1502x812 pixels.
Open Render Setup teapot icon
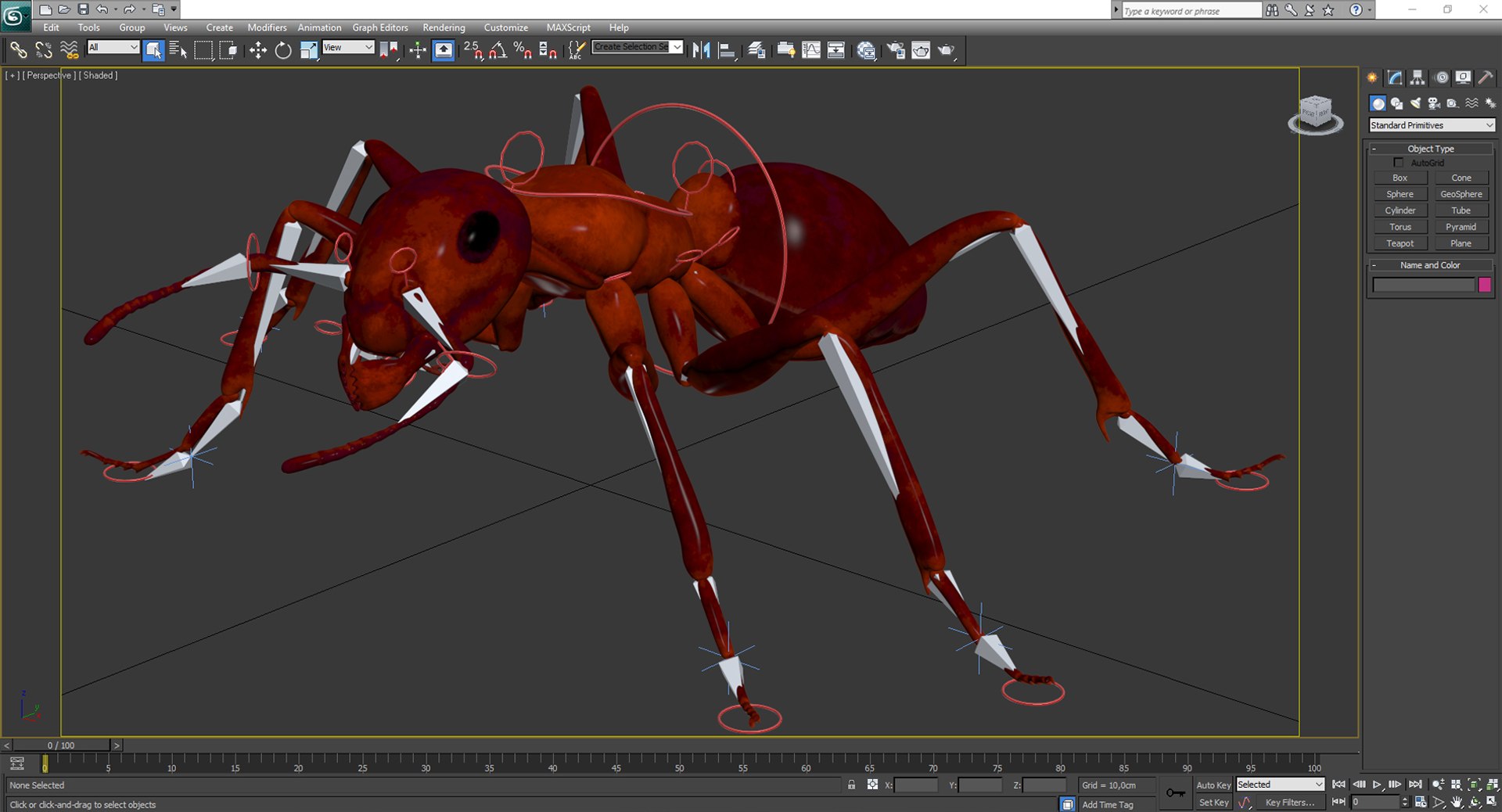895,50
